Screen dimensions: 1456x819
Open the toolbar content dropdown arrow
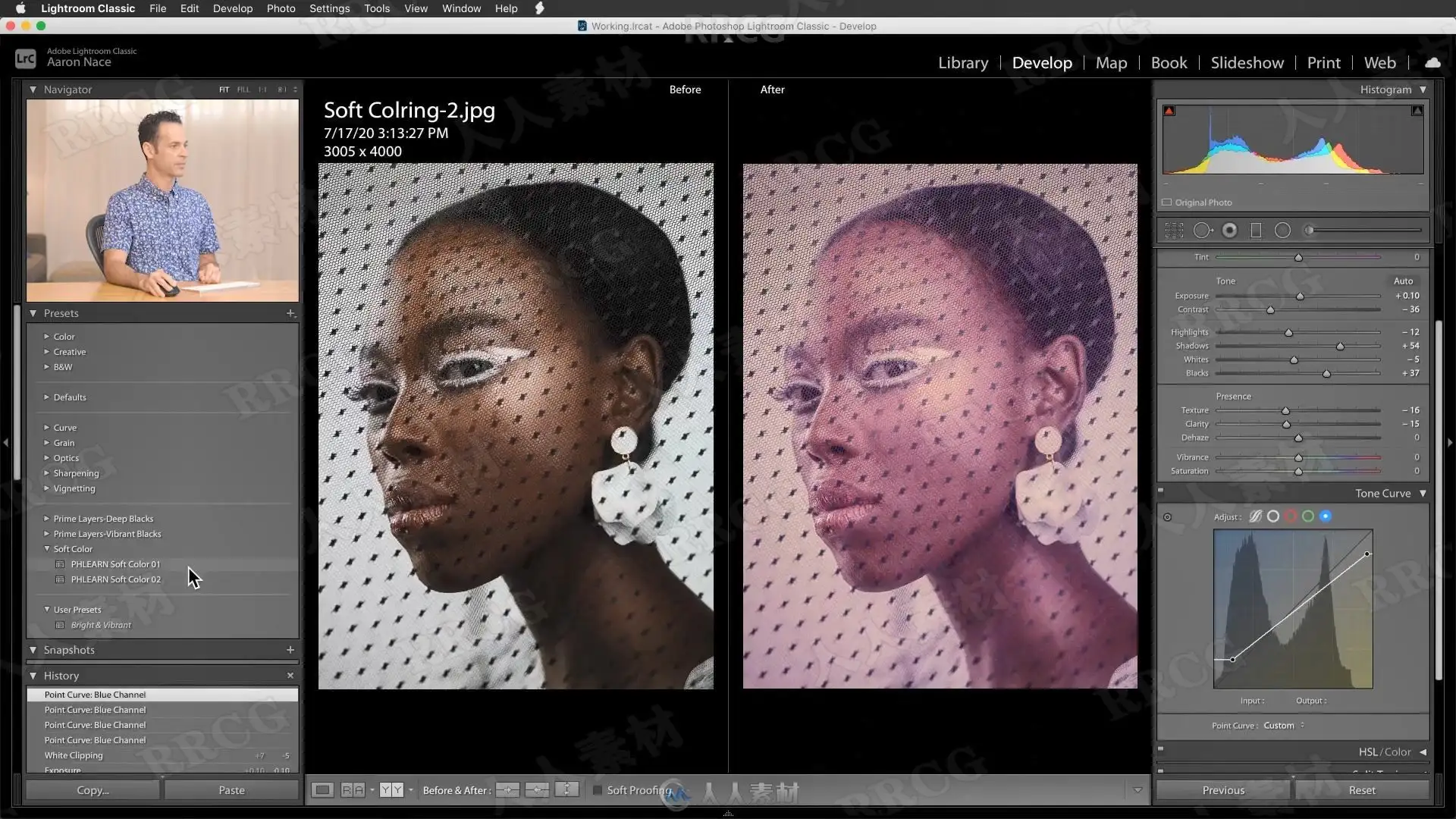point(1137,790)
